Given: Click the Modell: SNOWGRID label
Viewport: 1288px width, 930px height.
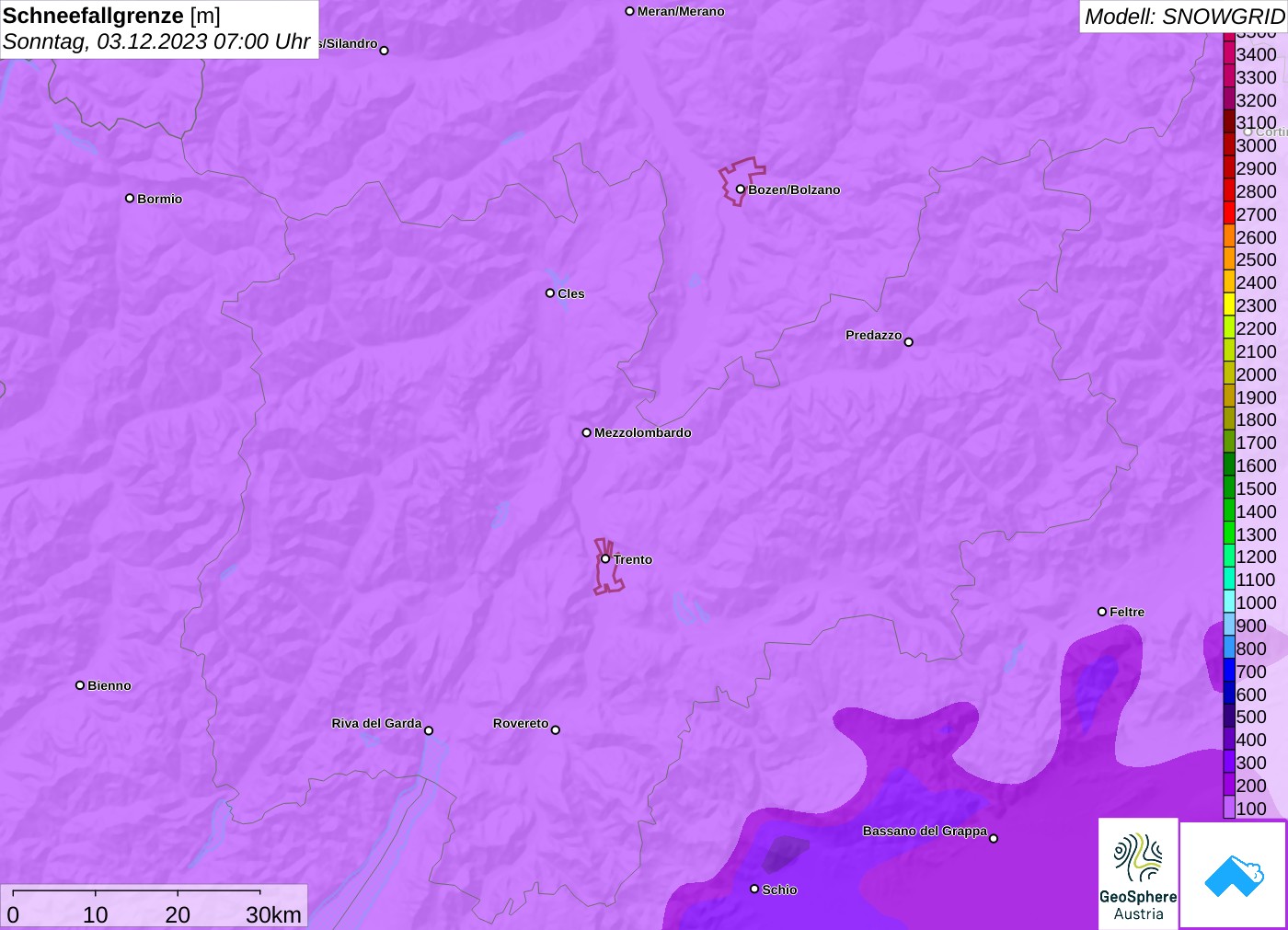Looking at the screenshot, I should coord(1184,17).
